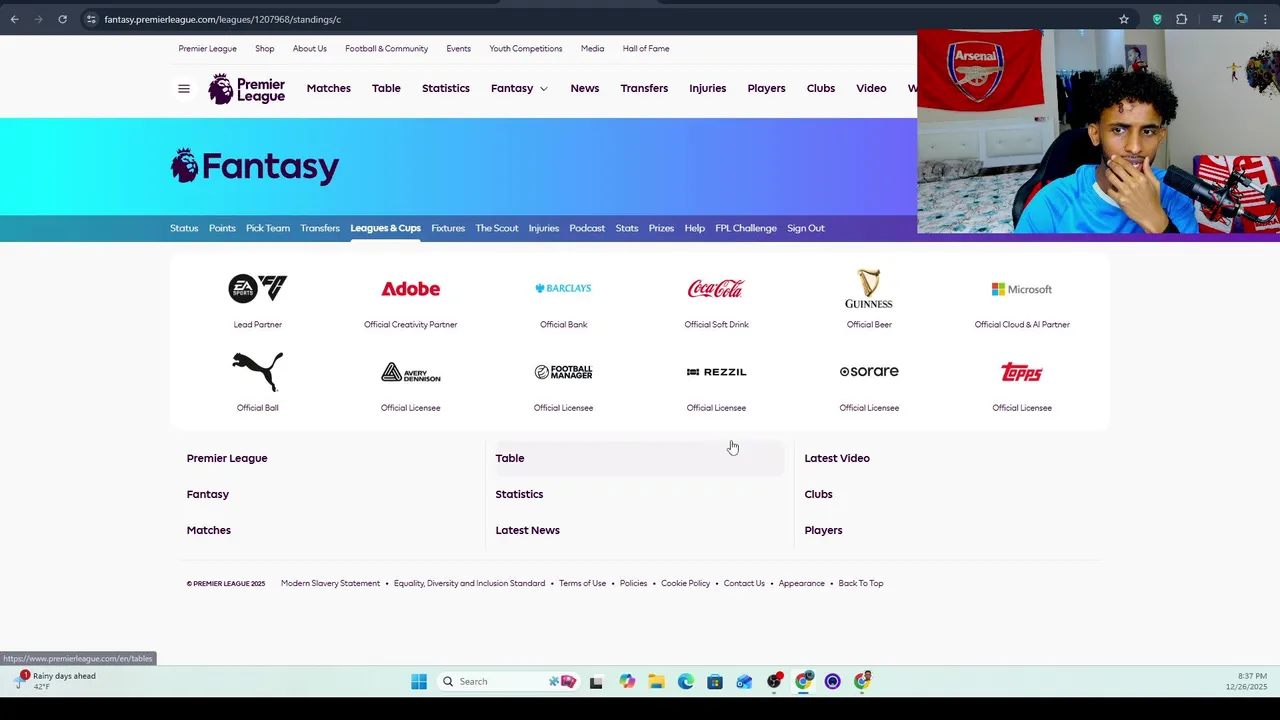The width and height of the screenshot is (1280, 720).
Task: Open The Scout tab
Action: point(497,228)
